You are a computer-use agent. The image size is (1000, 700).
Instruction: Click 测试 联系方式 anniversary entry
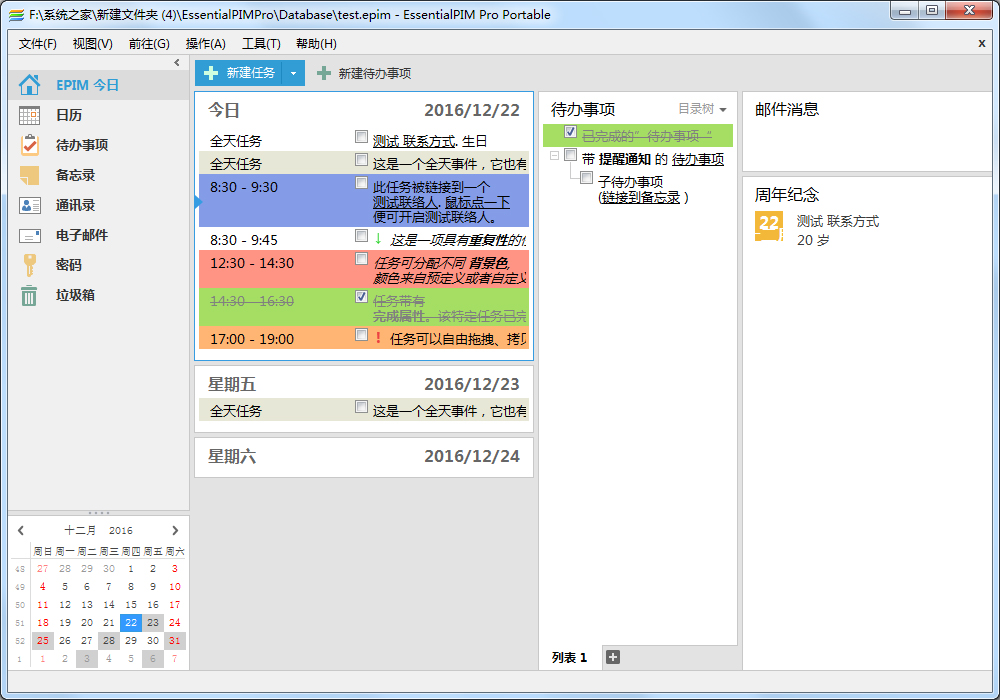pos(837,221)
